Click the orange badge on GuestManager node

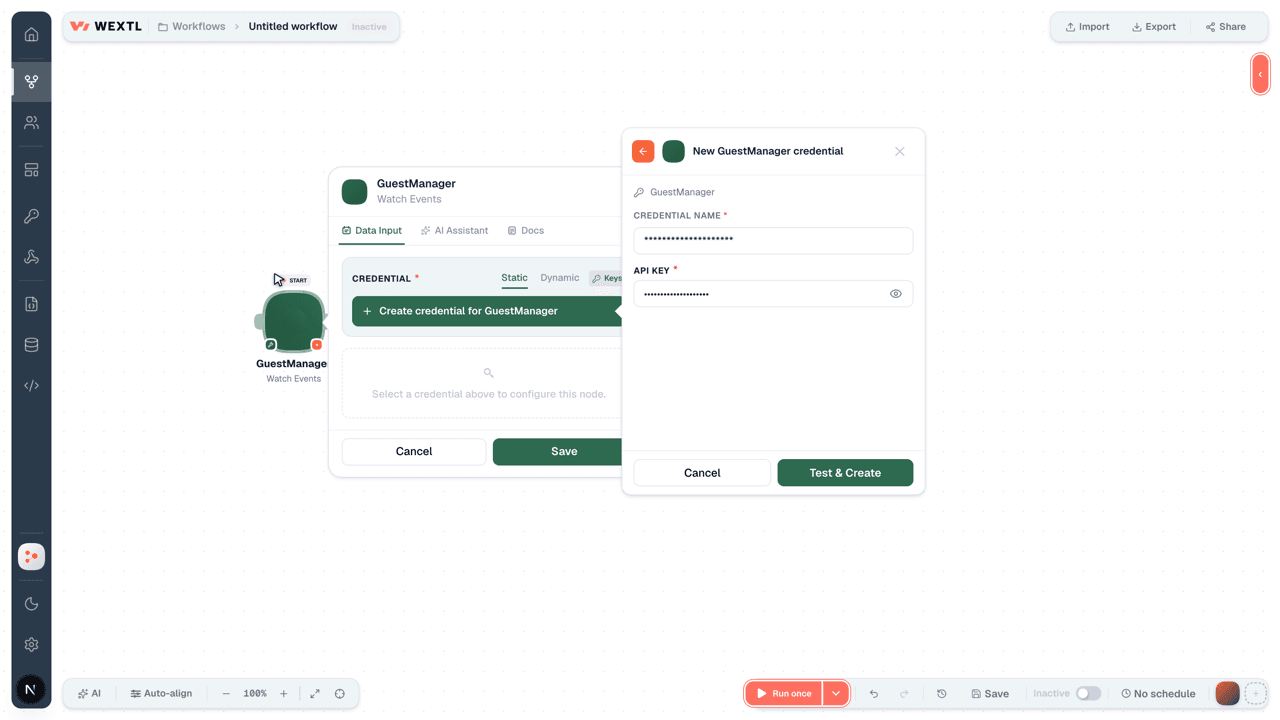click(x=317, y=345)
